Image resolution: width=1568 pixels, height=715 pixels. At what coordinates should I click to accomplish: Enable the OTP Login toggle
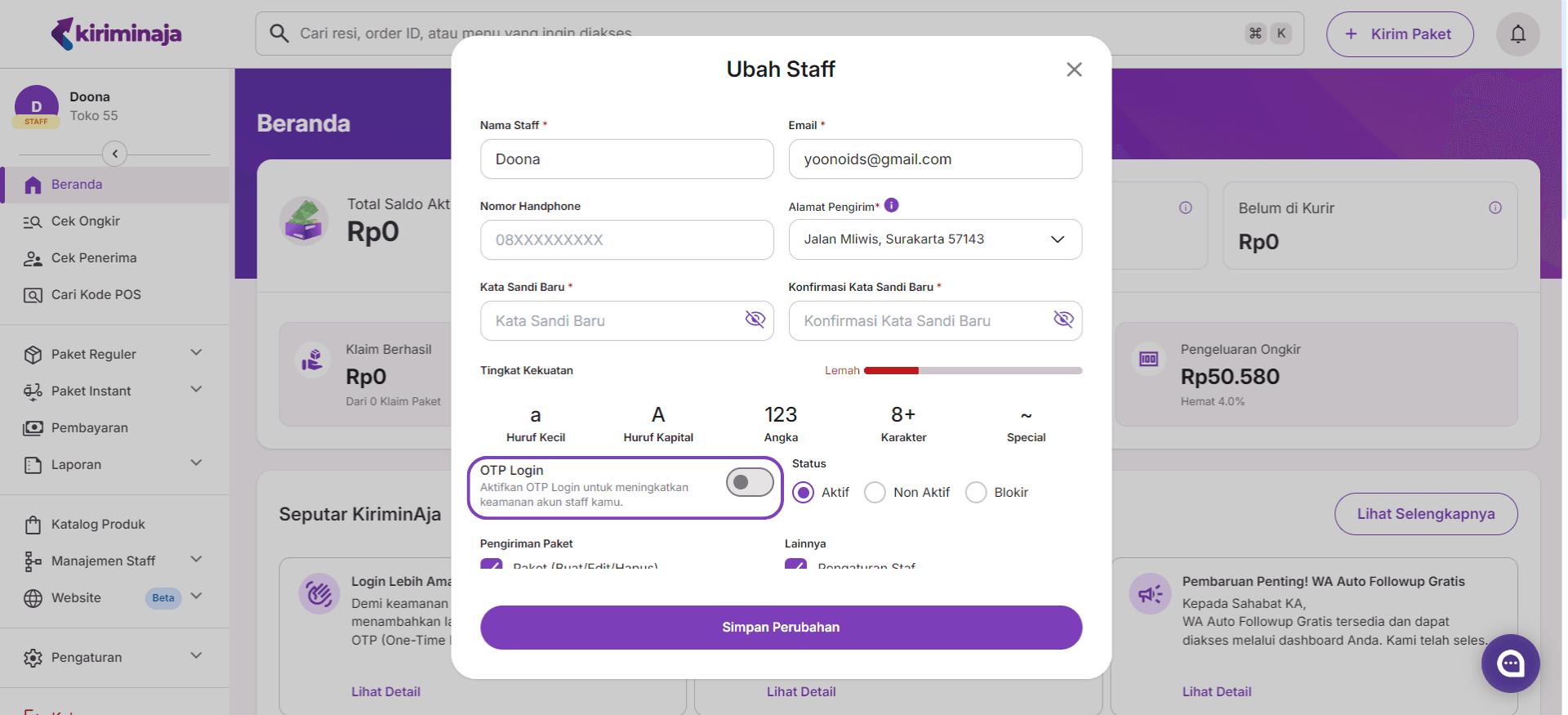tap(749, 482)
